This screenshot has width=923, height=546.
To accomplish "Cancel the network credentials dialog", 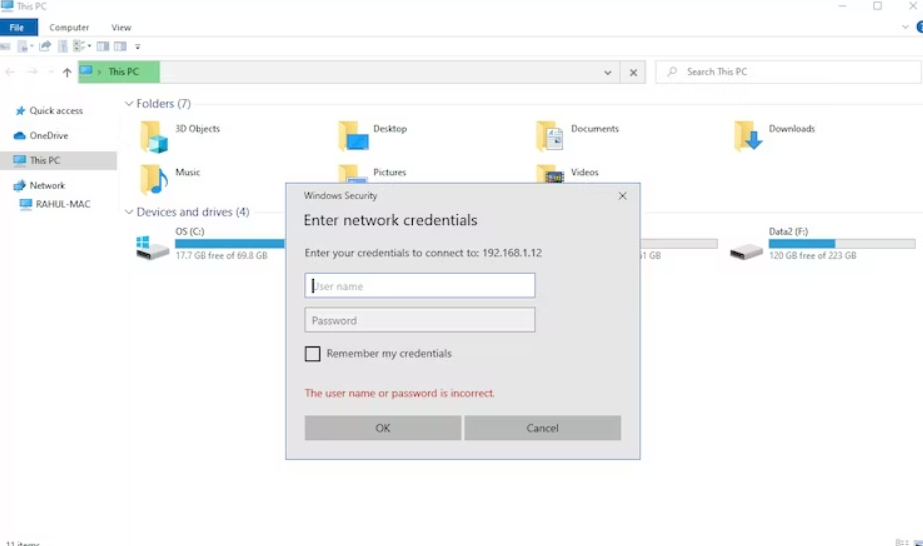I will (542, 428).
